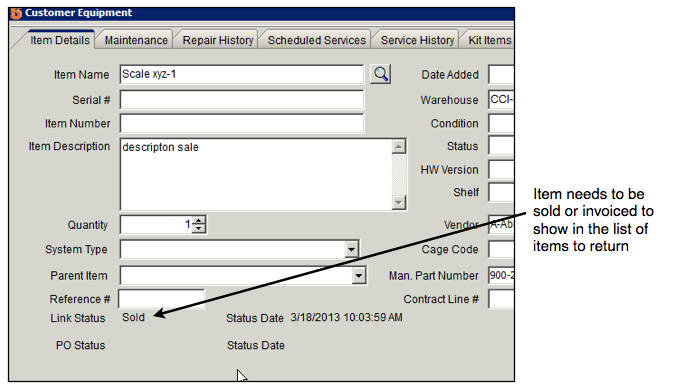Focus the Item Number field
This screenshot has height=389, width=686.
click(x=242, y=123)
